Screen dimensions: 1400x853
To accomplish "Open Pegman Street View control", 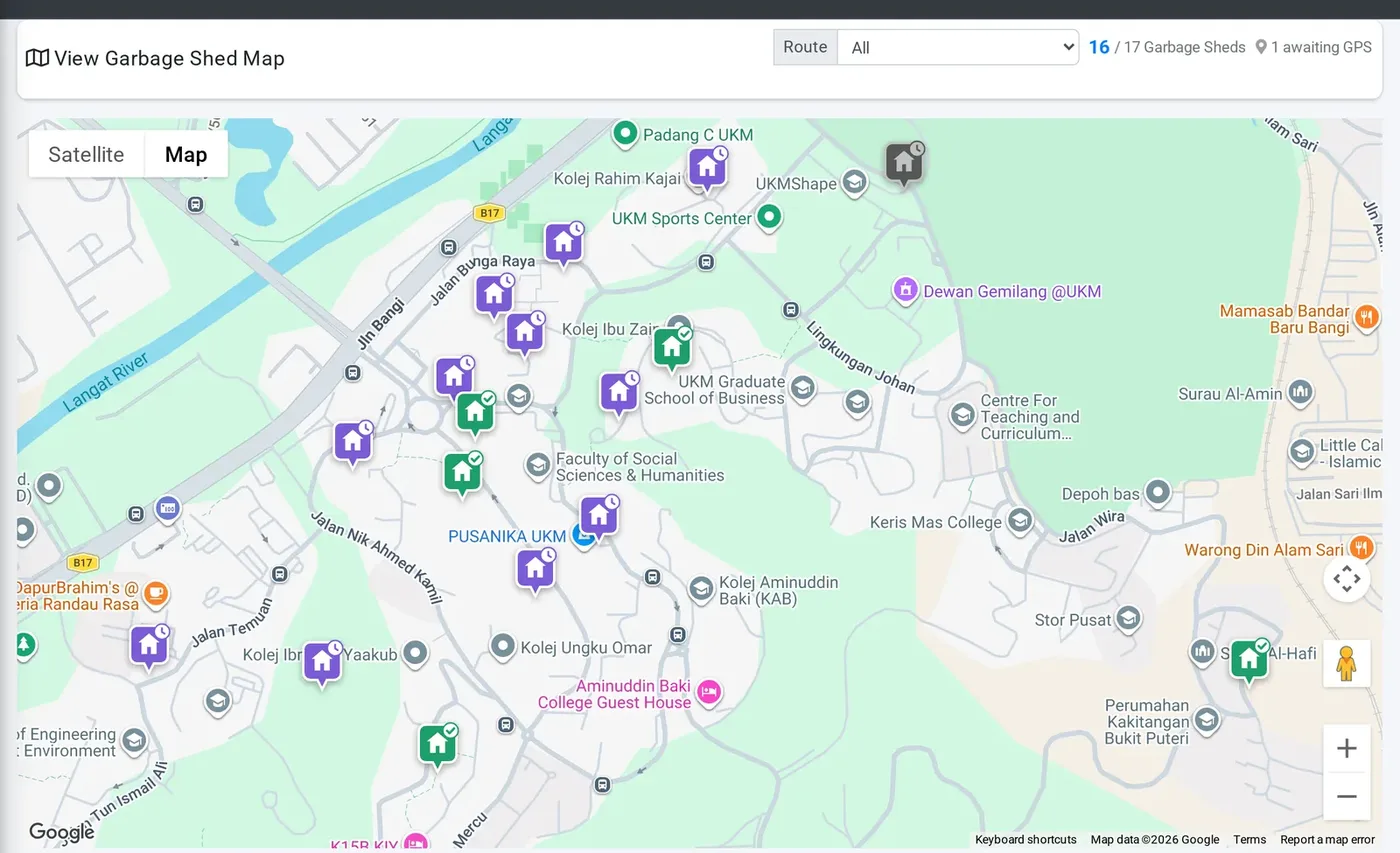I will 1346,664.
